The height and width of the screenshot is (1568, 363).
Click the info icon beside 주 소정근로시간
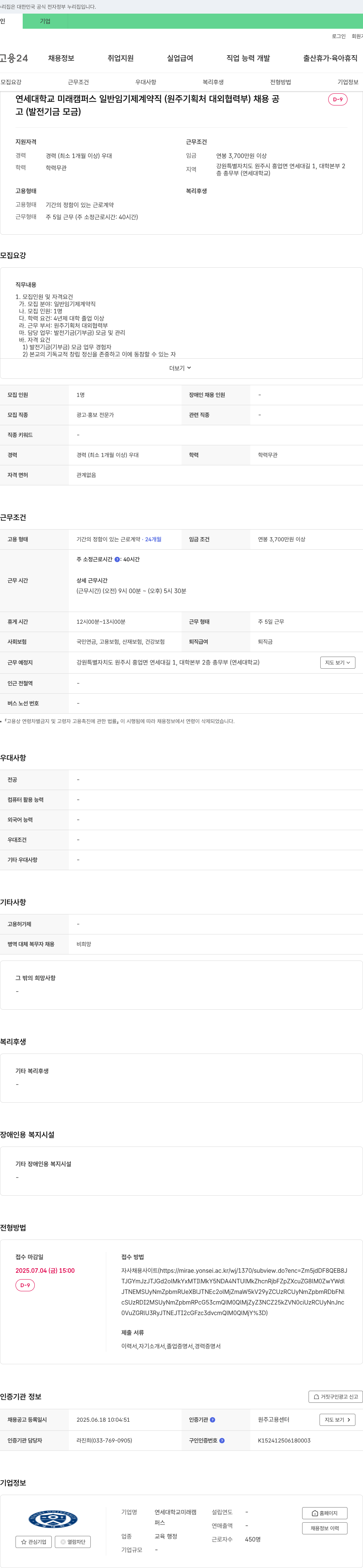pyautogui.click(x=118, y=559)
